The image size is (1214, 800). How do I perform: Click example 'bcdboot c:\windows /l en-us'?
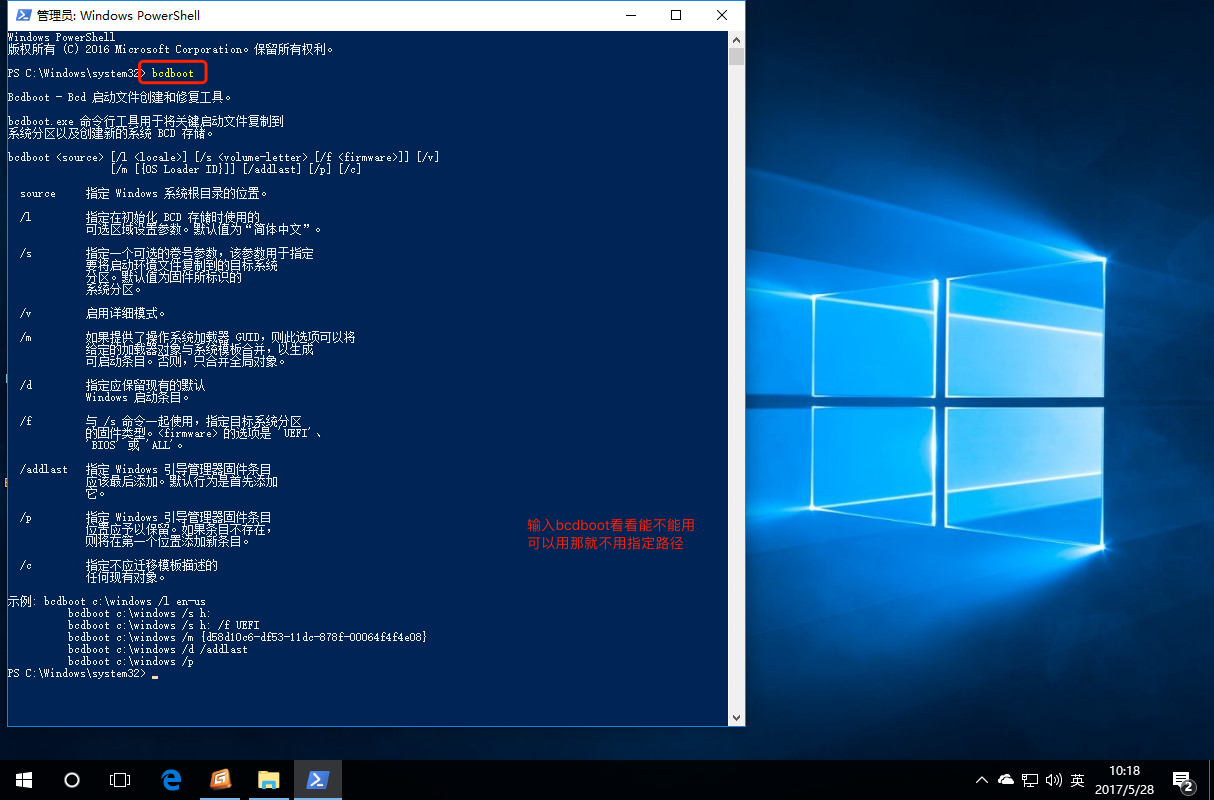pos(125,601)
